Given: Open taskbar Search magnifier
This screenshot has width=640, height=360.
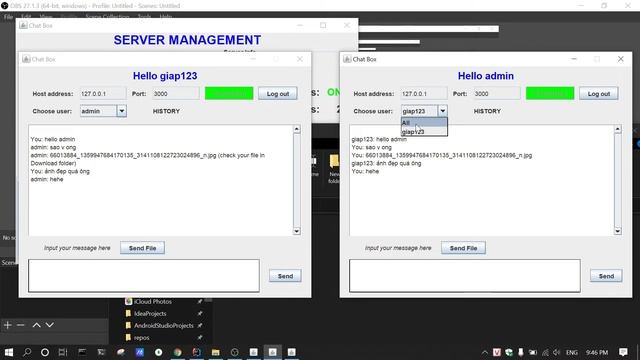Looking at the screenshot, I should [27, 352].
